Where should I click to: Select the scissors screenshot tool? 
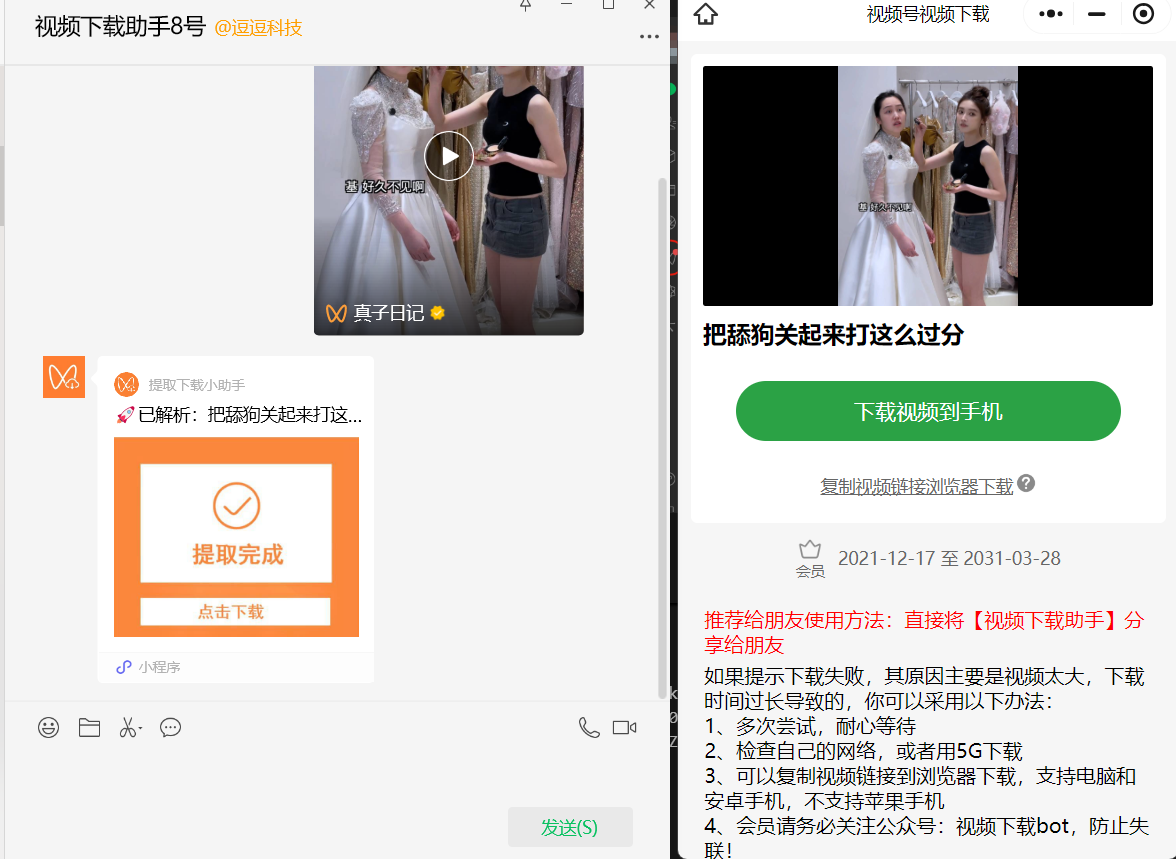click(x=129, y=728)
